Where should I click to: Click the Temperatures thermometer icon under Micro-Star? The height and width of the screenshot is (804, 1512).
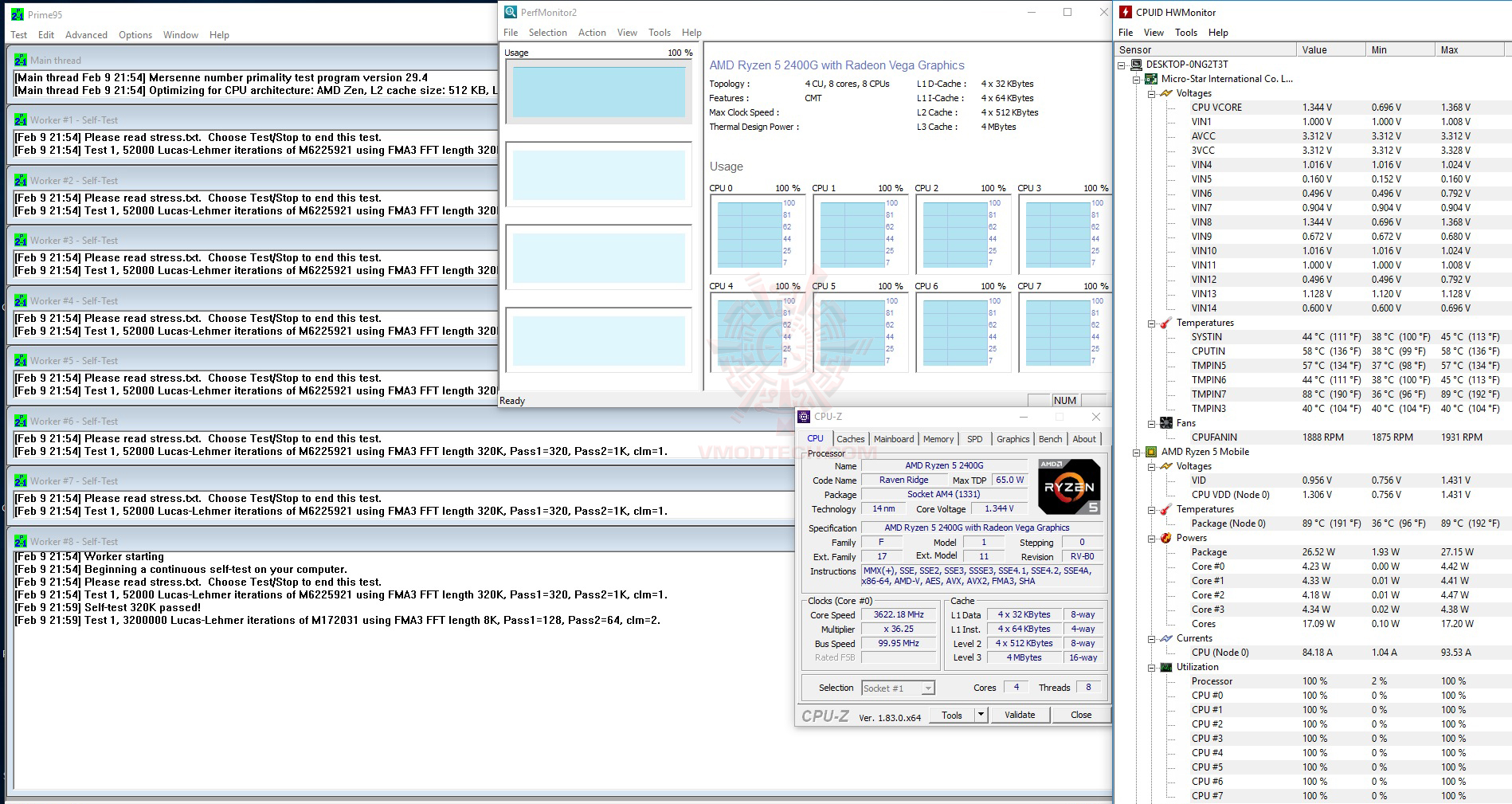(x=1166, y=323)
